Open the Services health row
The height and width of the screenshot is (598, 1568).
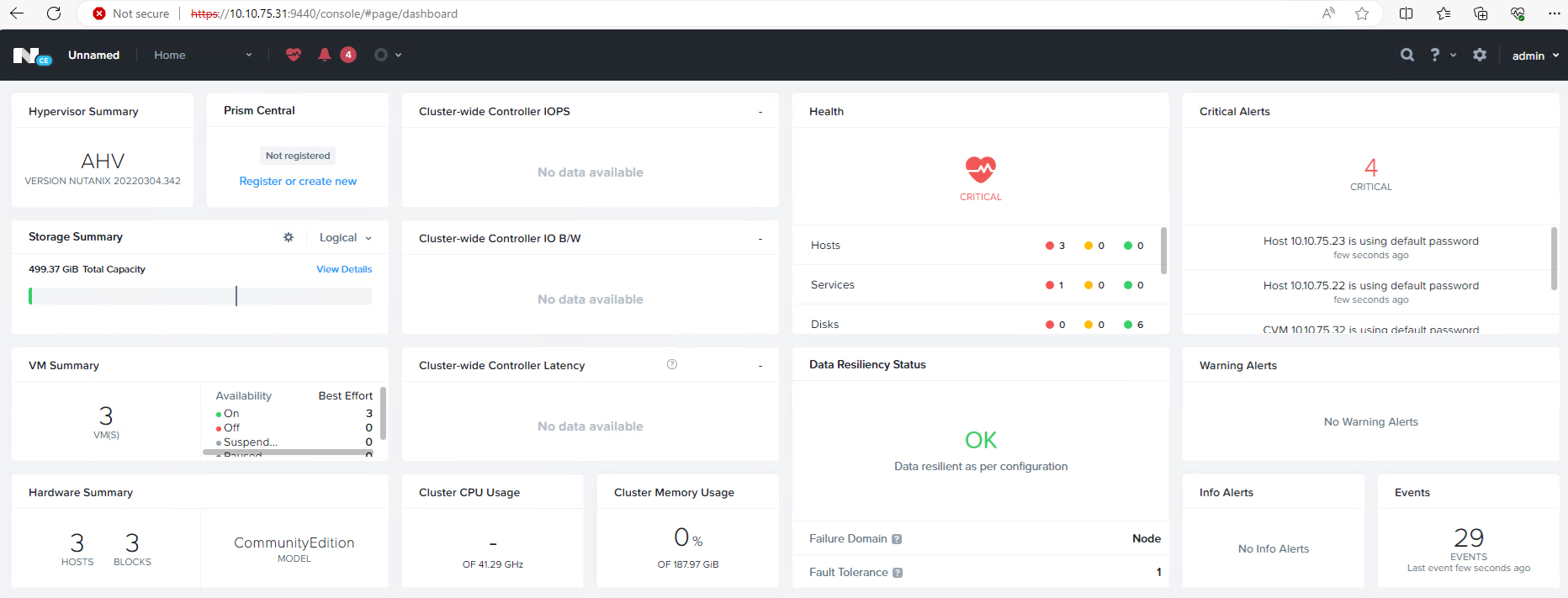coord(977,285)
